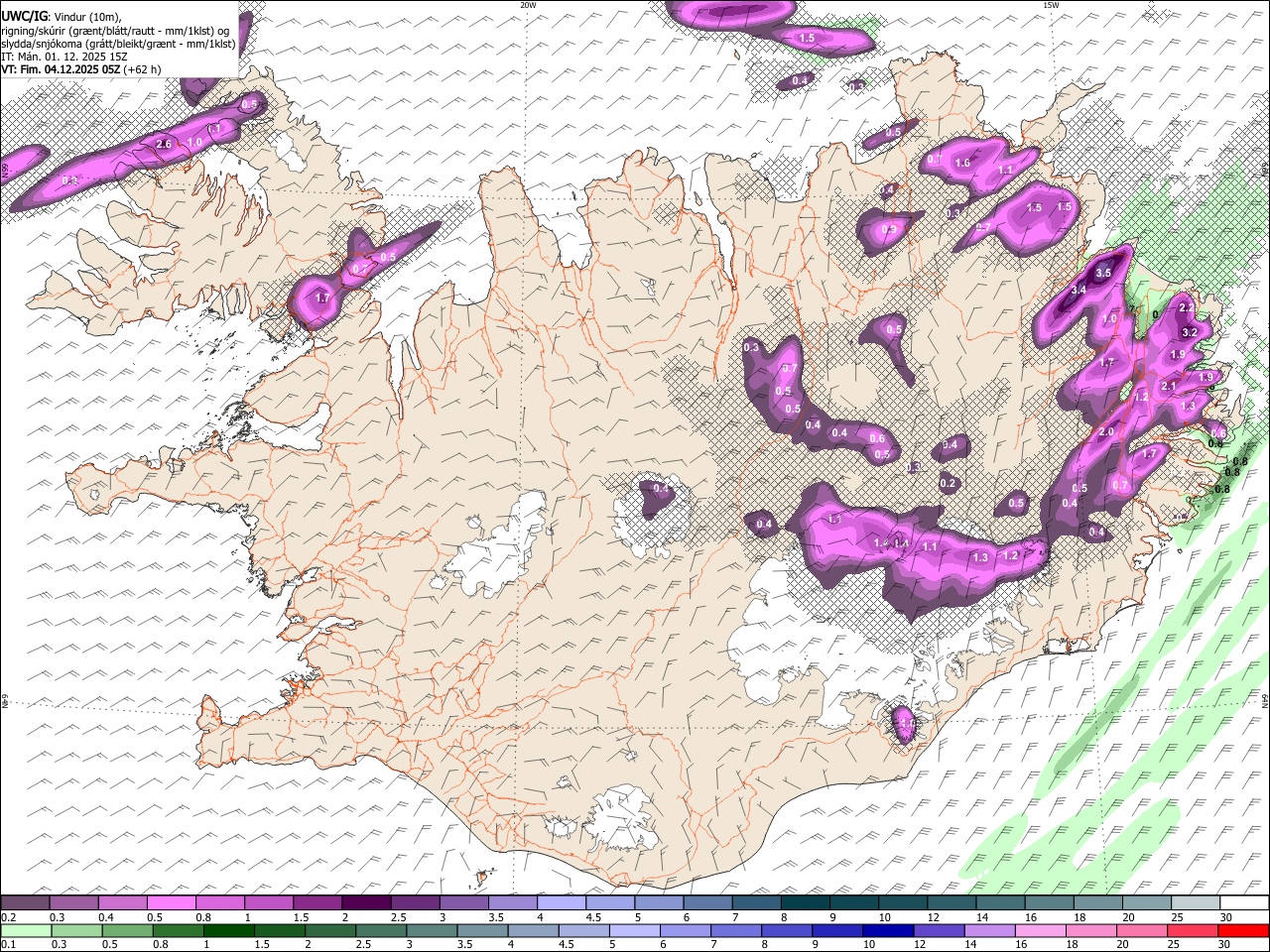
Task: Click the 3.4 precipitation value on the map
Action: tap(1079, 290)
